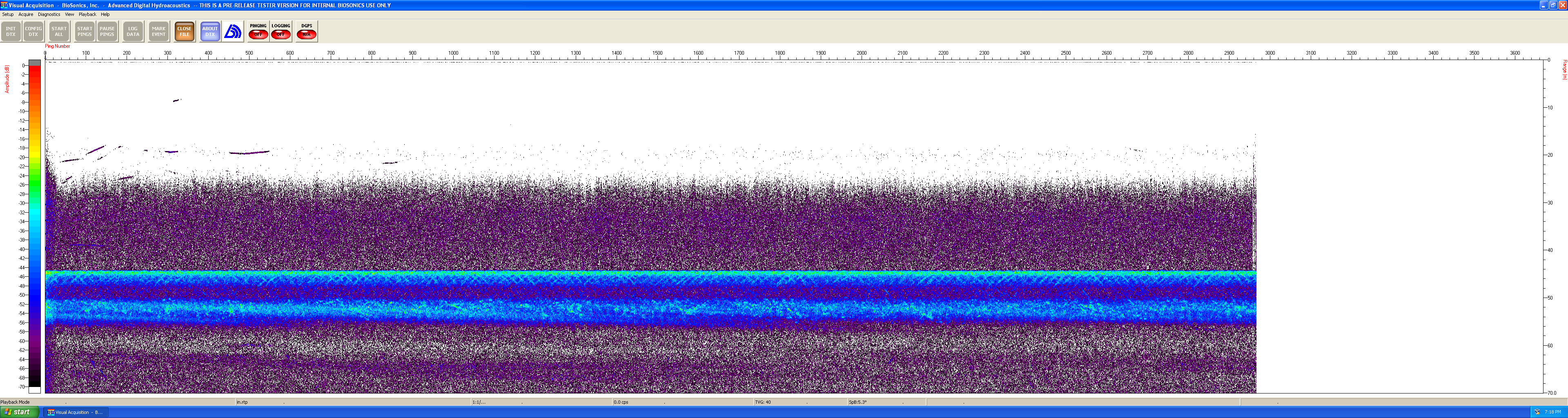
Task: Click the PAUSE PINGS button
Action: (107, 32)
